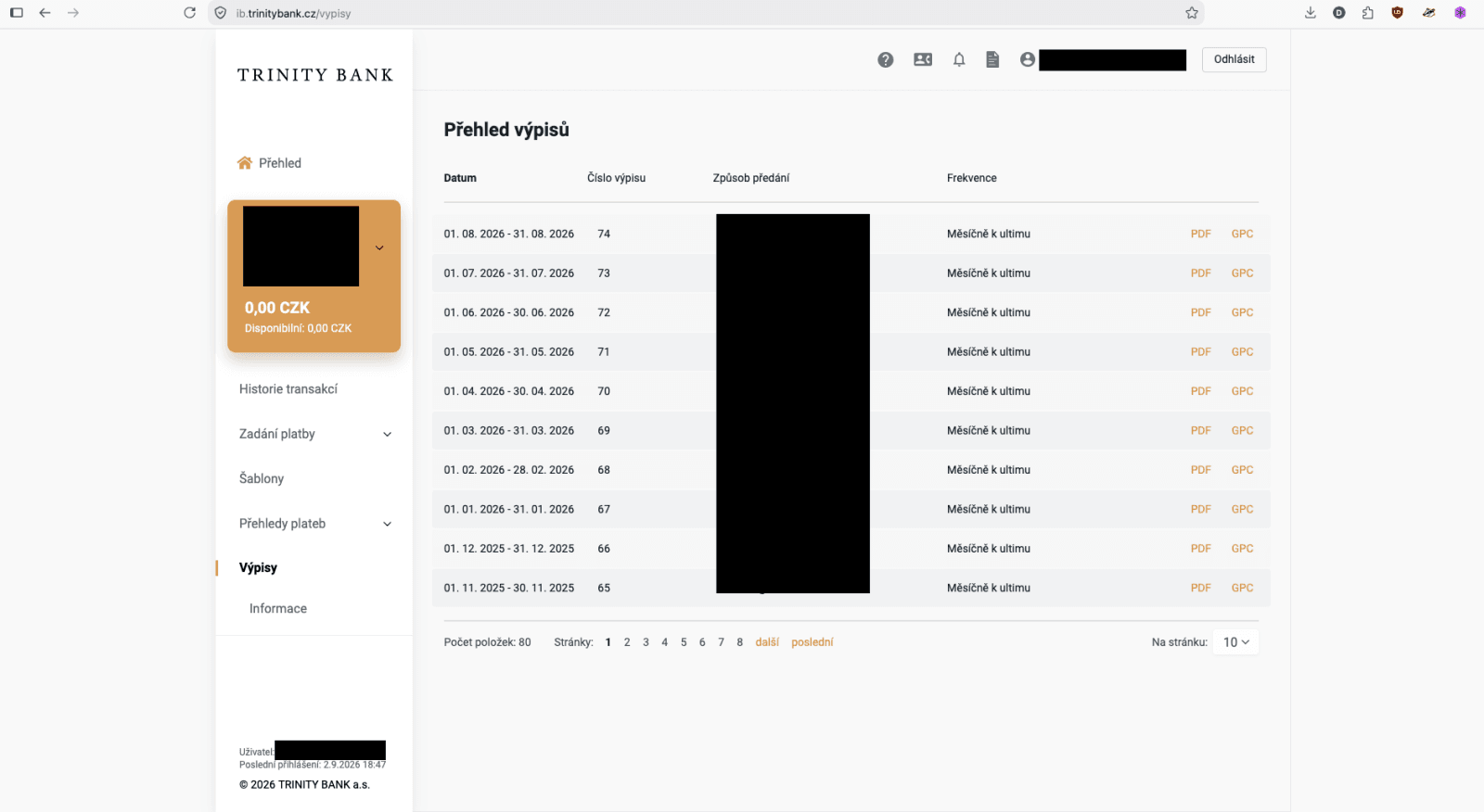Open the document icon in header
The image size is (1484, 812).
point(992,59)
